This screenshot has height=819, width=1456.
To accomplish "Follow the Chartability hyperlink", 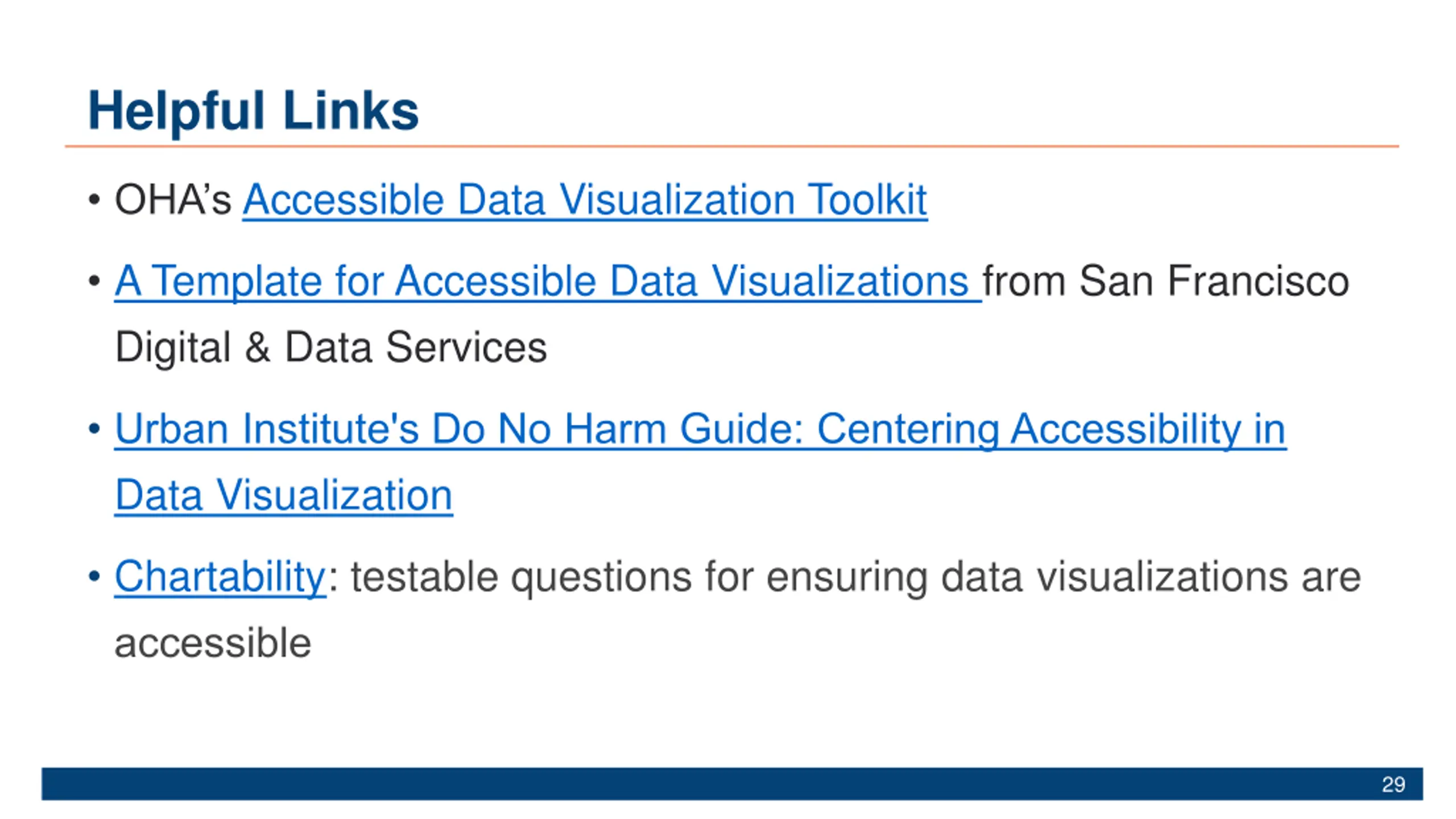I will pyautogui.click(x=220, y=577).
